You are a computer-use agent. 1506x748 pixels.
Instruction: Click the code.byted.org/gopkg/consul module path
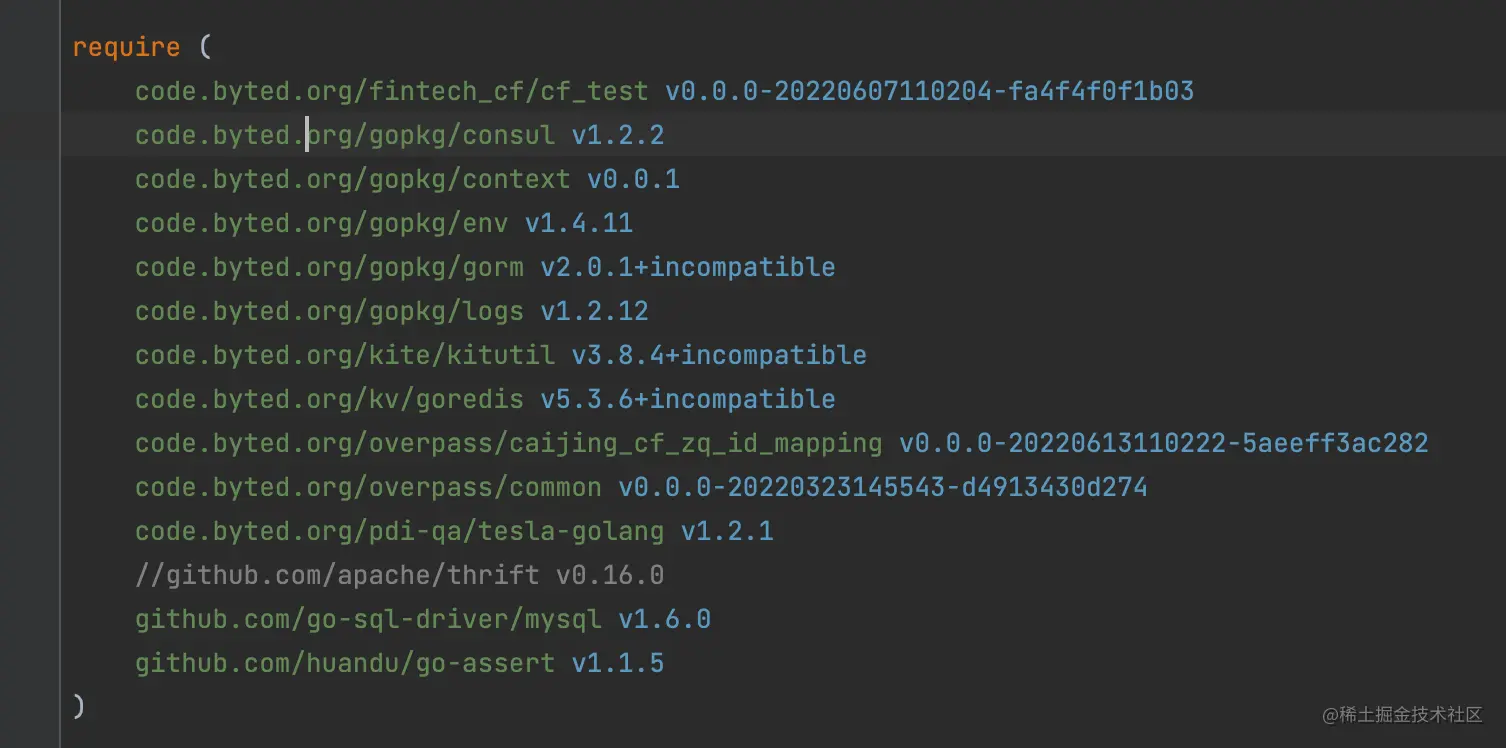point(345,135)
